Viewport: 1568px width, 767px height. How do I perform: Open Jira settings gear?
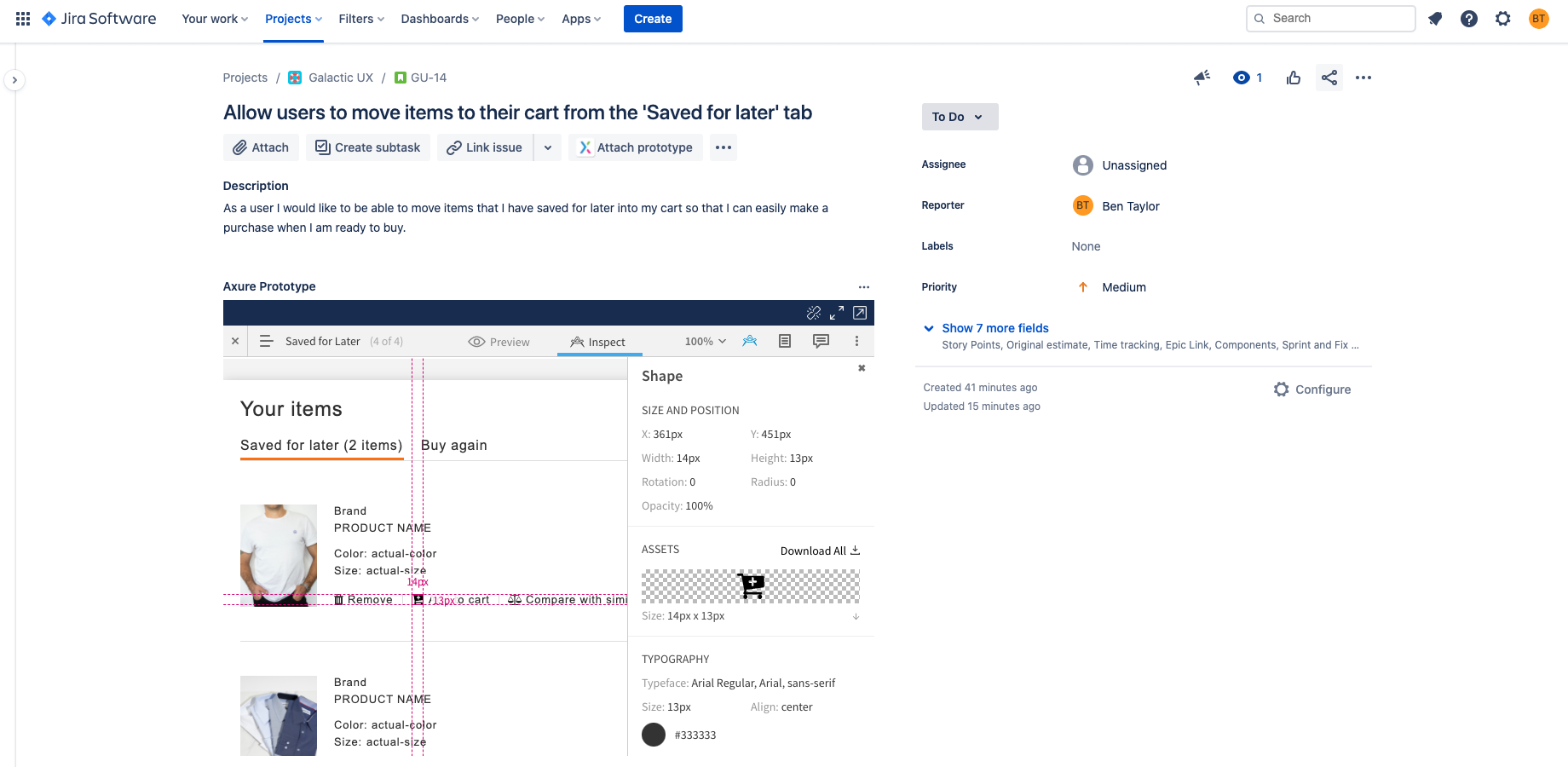coord(1503,19)
